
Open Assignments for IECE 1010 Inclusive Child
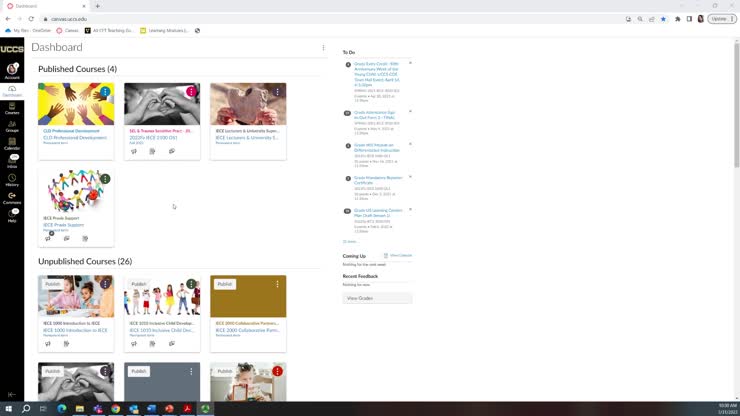152,344
